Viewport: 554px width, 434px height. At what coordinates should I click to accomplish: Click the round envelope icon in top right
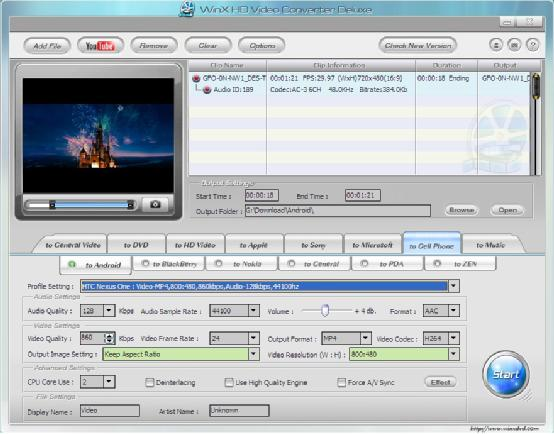coord(514,45)
